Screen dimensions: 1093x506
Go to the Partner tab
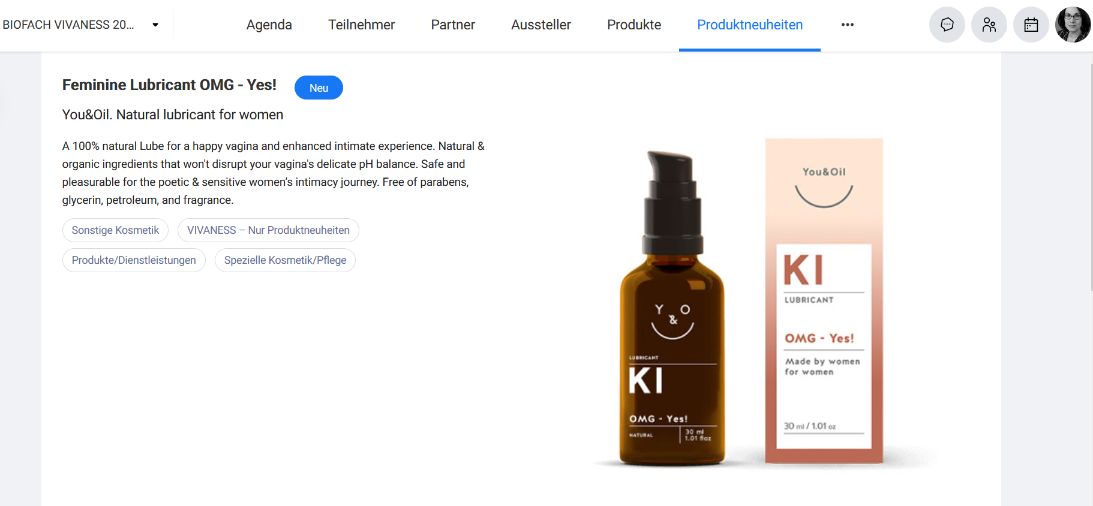pos(453,24)
